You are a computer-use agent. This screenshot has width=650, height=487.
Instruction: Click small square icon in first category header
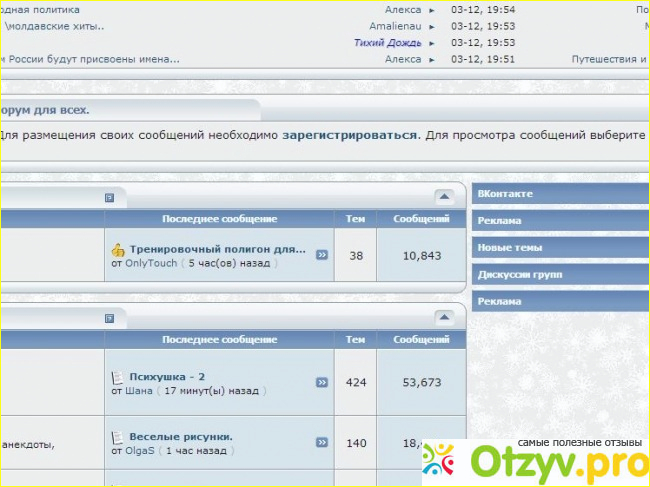(110, 198)
